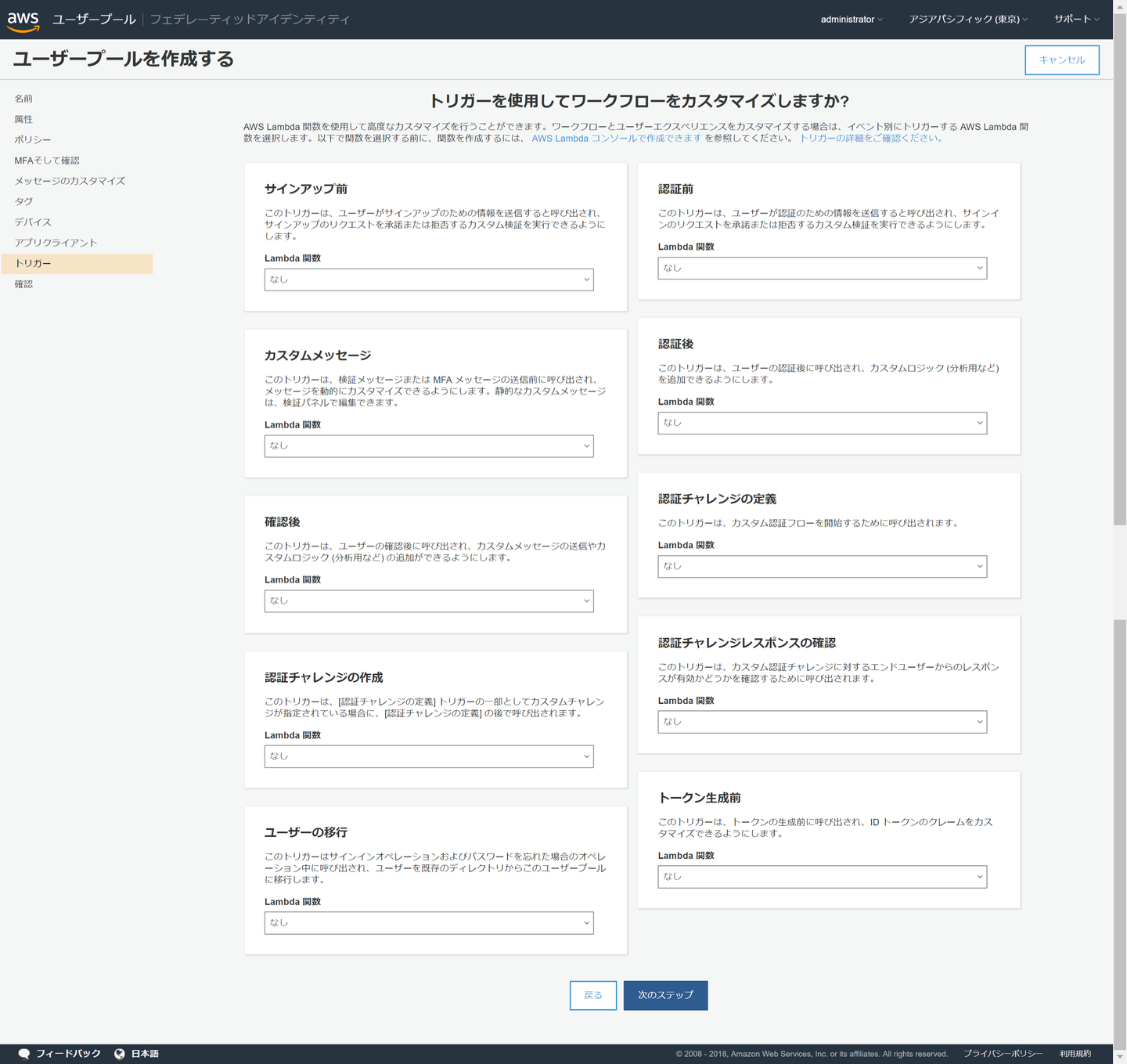
Task: Open the トークン生成前 Lambda function dropdown
Action: click(x=822, y=877)
